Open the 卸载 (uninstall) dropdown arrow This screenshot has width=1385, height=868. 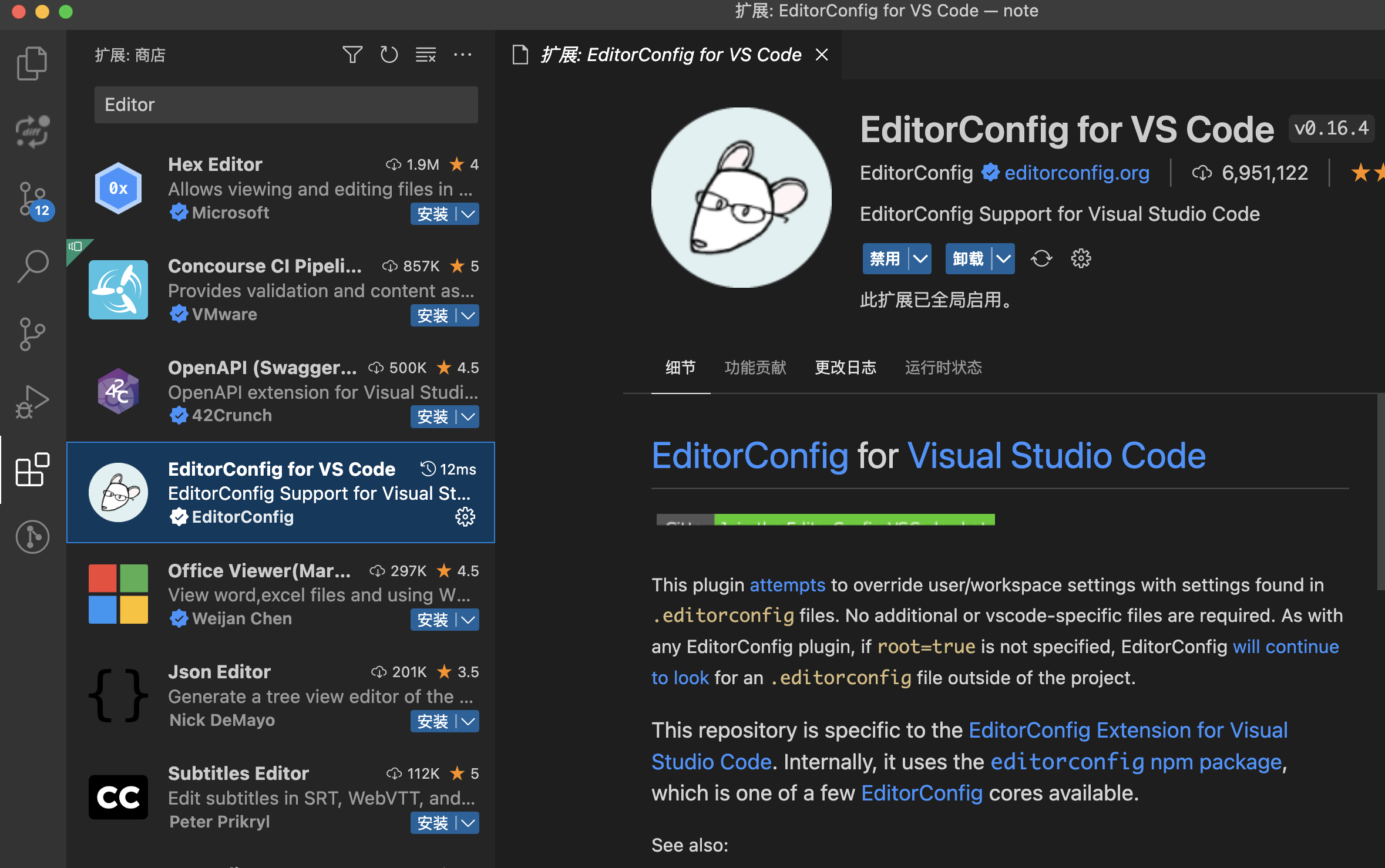pos(1004,259)
